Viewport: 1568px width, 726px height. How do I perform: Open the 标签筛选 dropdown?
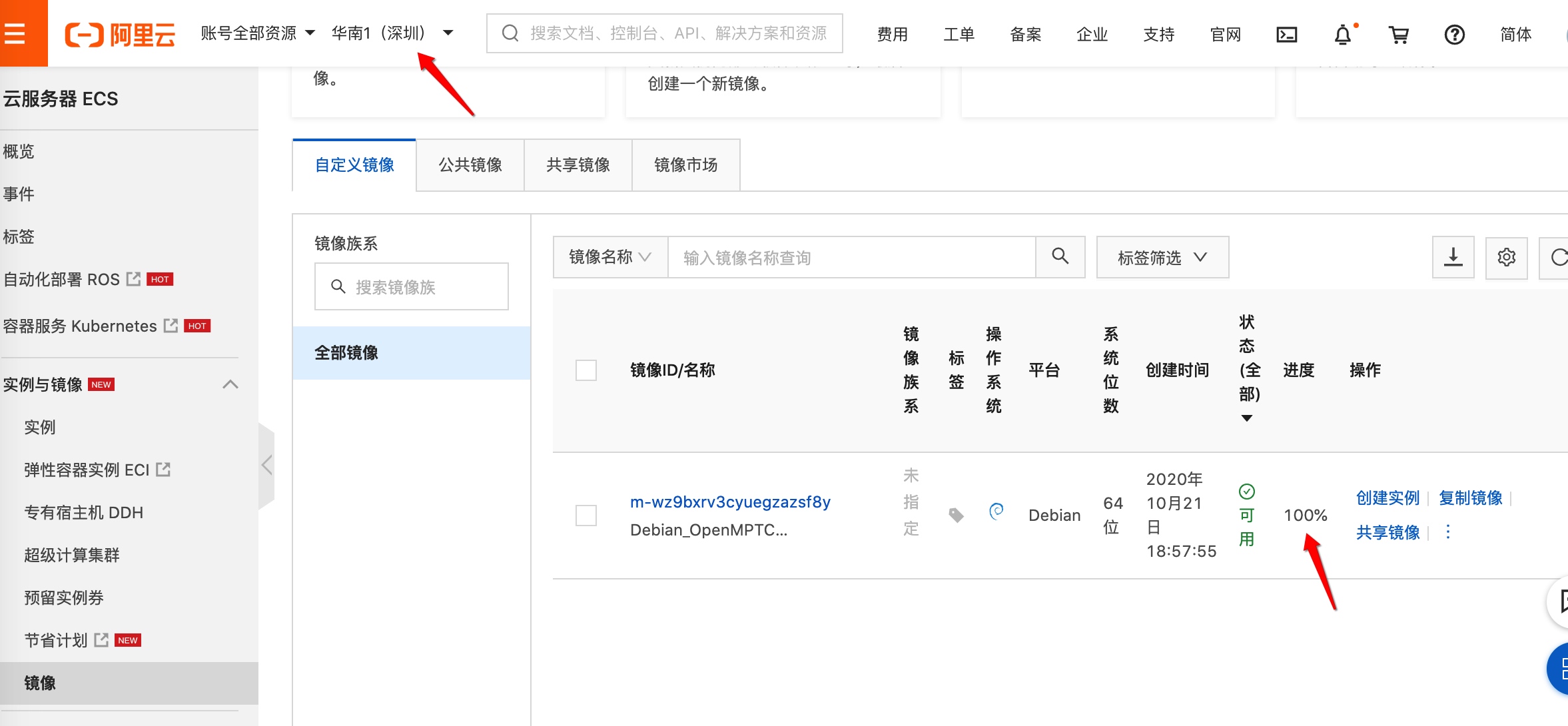tap(1162, 257)
